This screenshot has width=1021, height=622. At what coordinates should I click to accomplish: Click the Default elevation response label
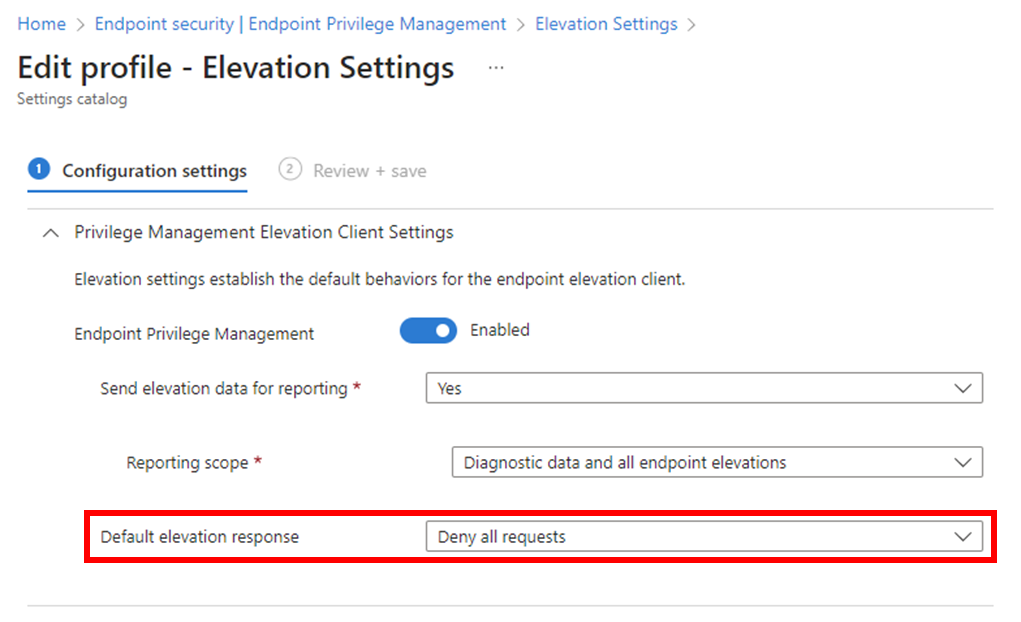pos(200,537)
